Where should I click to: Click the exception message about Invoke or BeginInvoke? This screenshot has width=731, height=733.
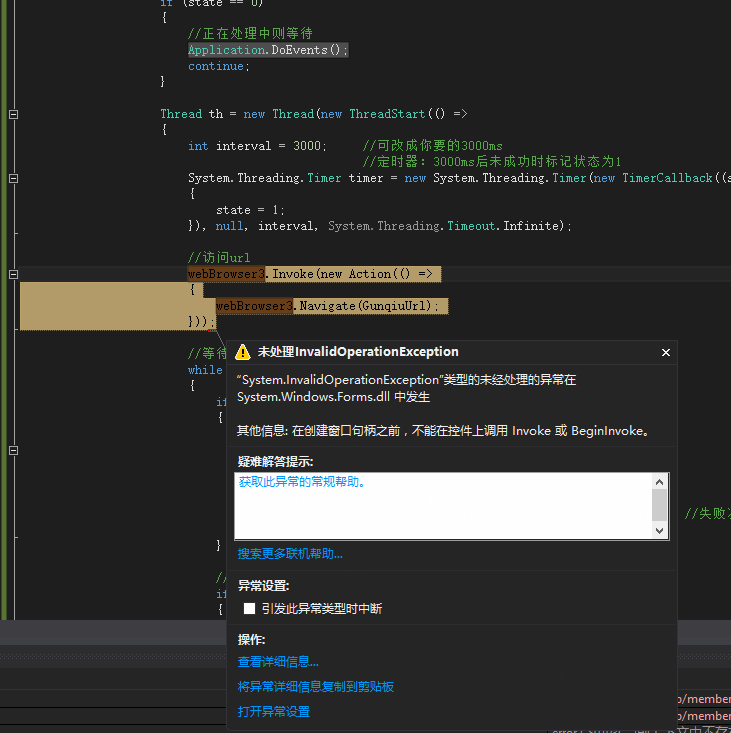(x=443, y=431)
